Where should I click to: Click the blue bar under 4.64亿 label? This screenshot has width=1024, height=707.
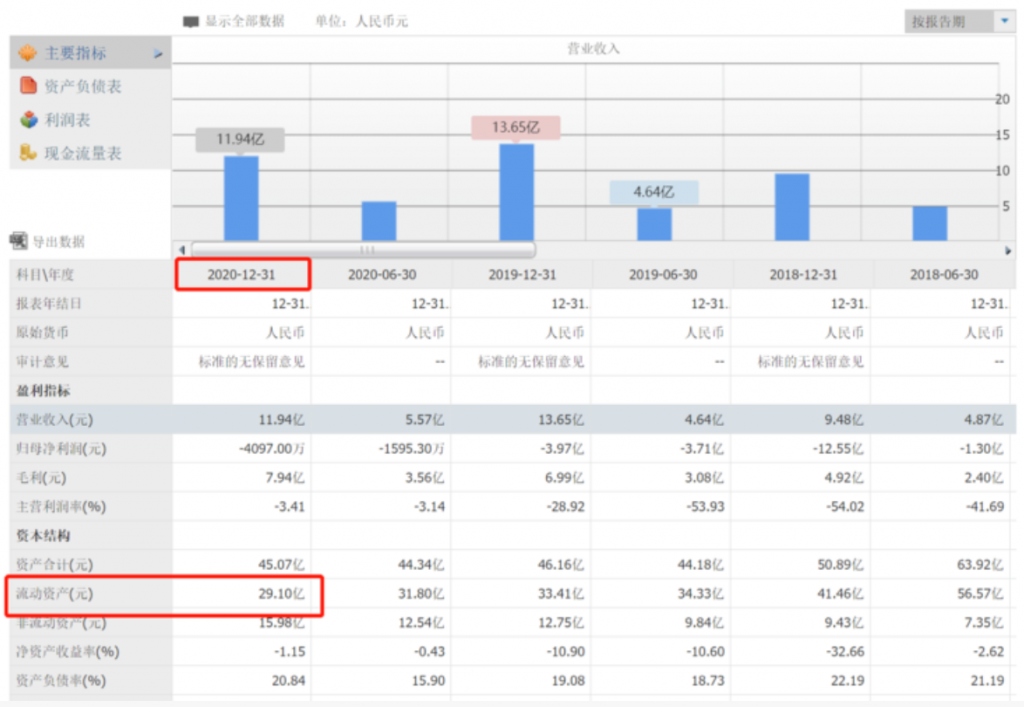coord(654,224)
